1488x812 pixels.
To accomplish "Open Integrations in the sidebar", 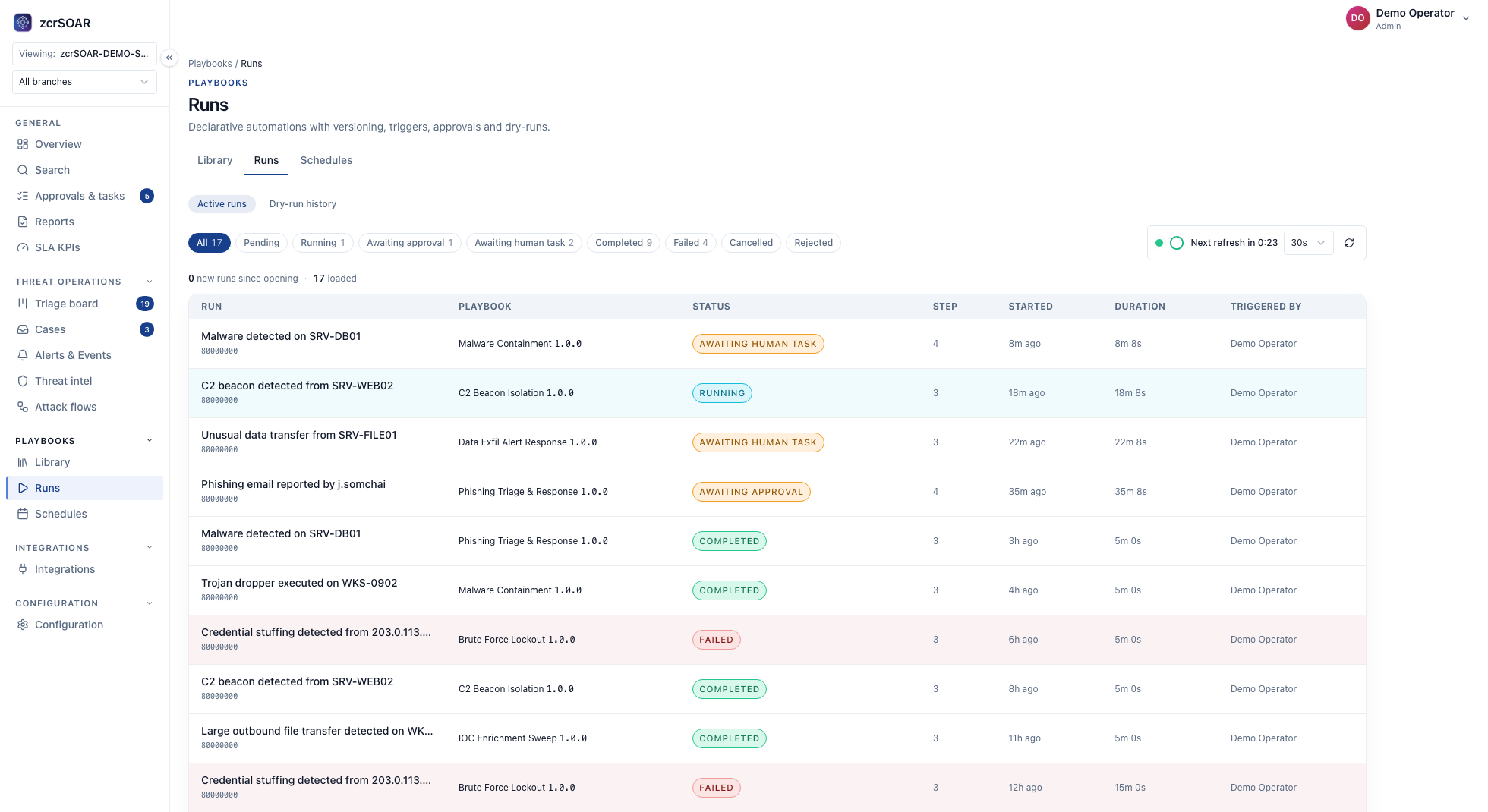I will (84, 569).
